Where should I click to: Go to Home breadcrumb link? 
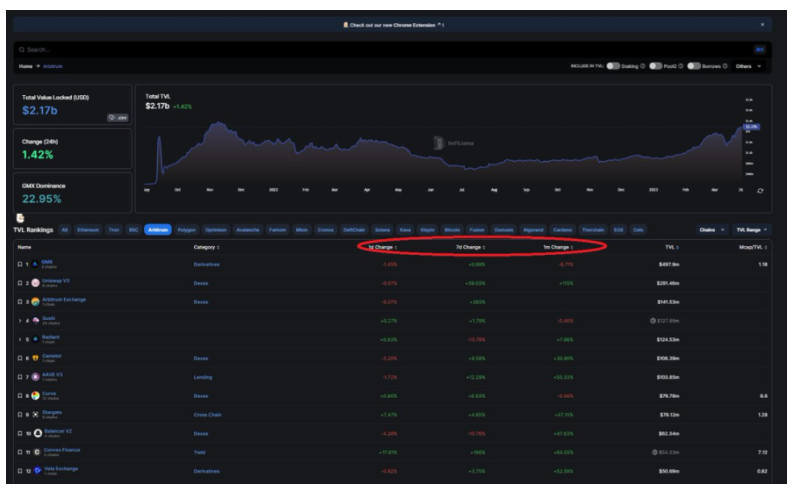coord(25,66)
